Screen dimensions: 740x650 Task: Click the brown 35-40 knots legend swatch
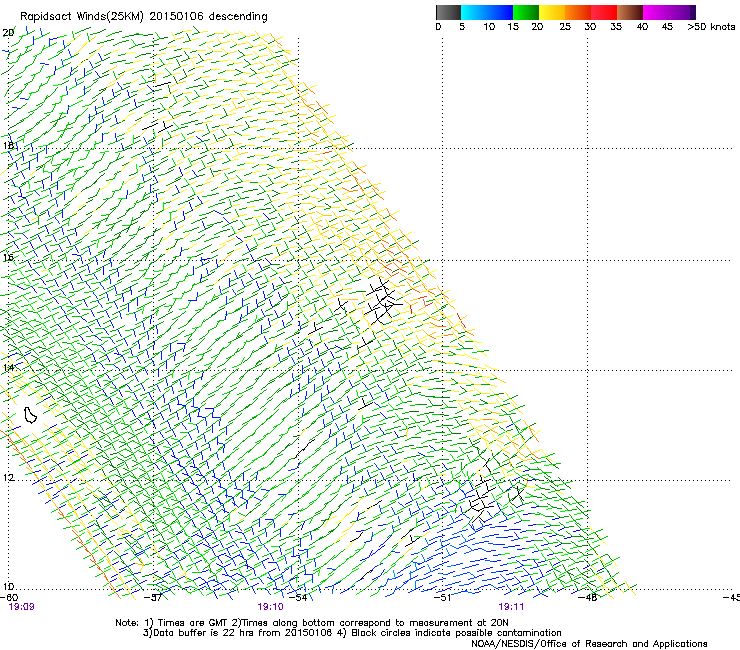(630, 12)
